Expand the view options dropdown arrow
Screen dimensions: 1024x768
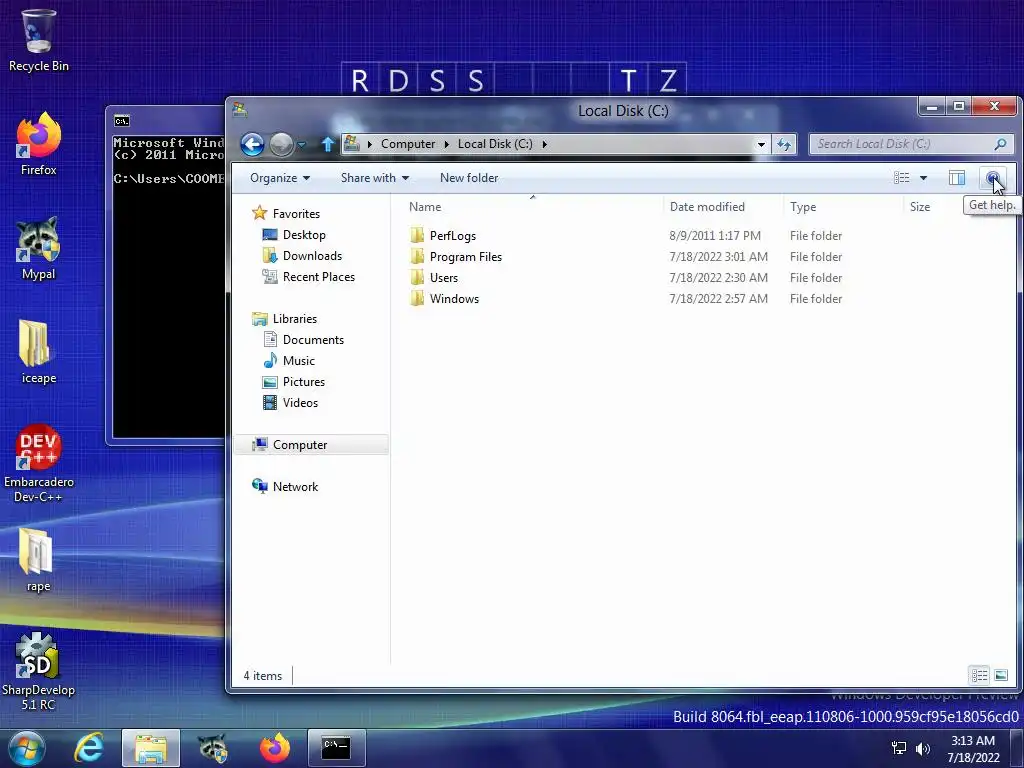923,178
